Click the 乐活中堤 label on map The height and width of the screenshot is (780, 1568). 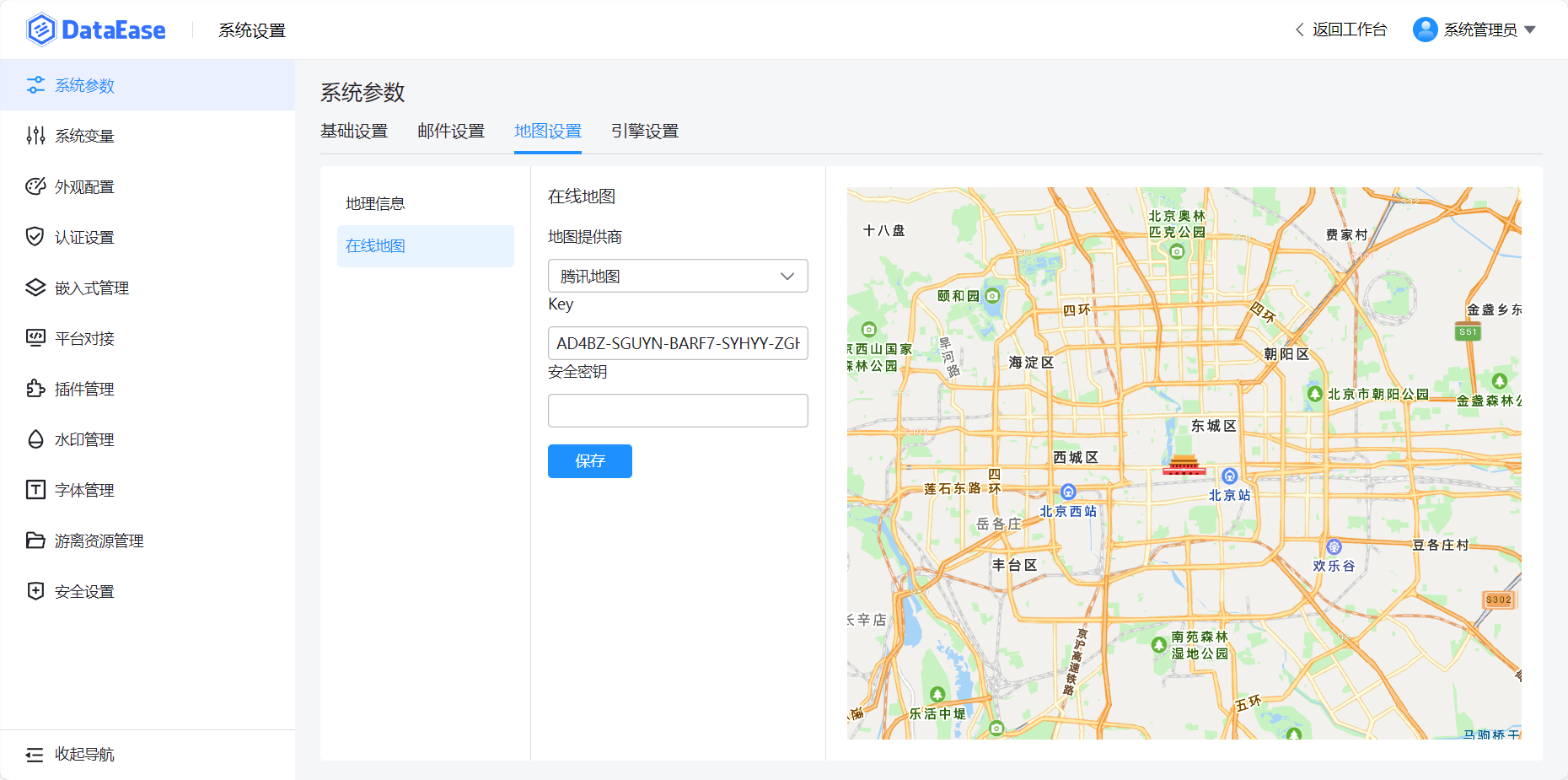click(937, 713)
